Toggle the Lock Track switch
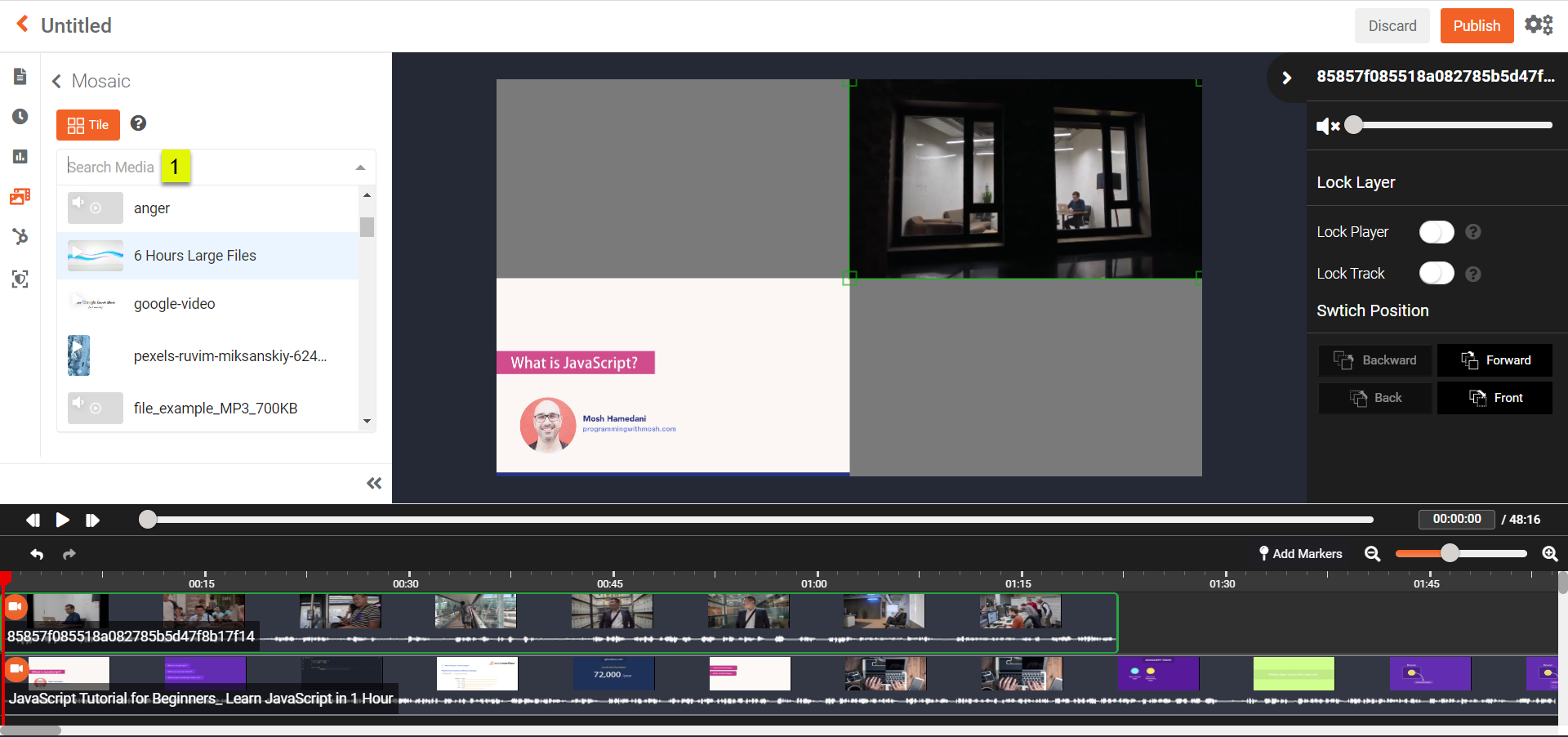The height and width of the screenshot is (737, 1568). (x=1436, y=274)
